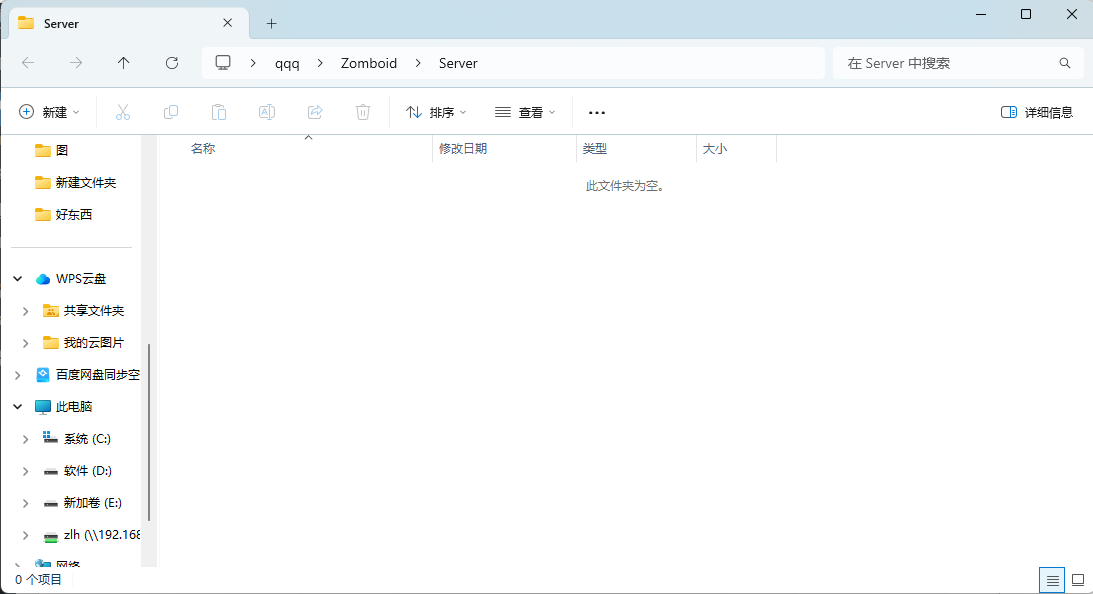Viewport: 1093px width, 594px height.
Task: Refresh the current folder view
Action: coord(172,63)
